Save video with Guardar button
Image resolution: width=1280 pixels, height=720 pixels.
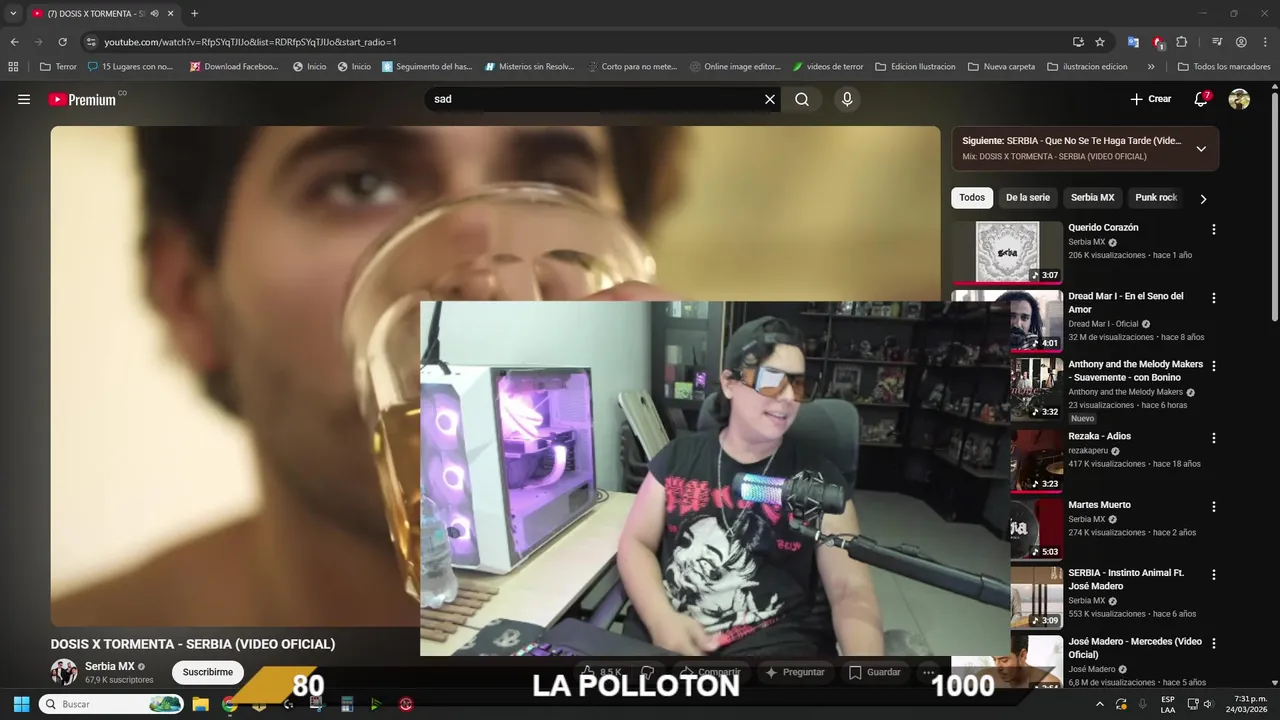pyautogui.click(x=875, y=672)
